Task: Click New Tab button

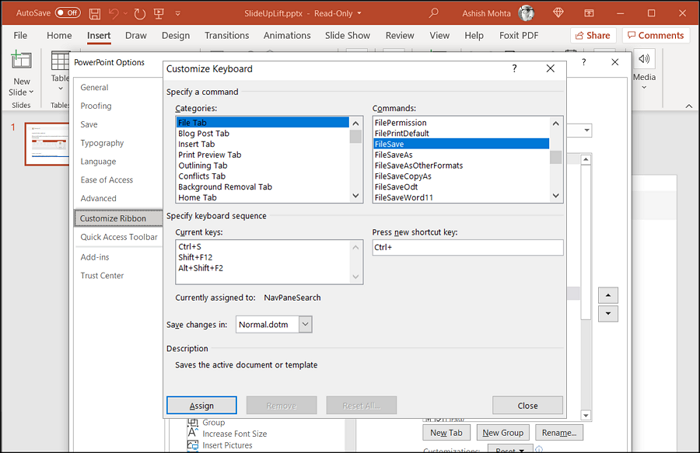Action: point(446,433)
